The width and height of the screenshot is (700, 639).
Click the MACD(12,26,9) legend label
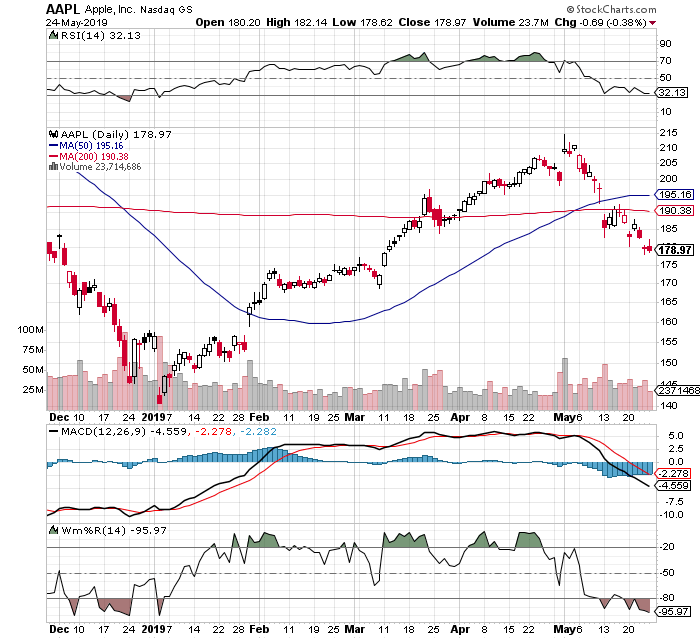tap(103, 432)
